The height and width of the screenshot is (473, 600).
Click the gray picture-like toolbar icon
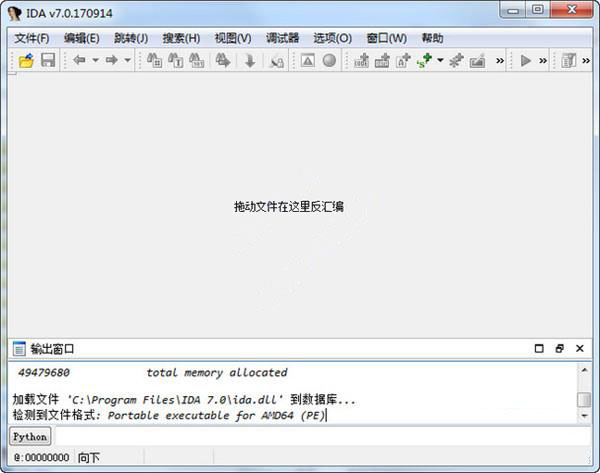point(477,61)
